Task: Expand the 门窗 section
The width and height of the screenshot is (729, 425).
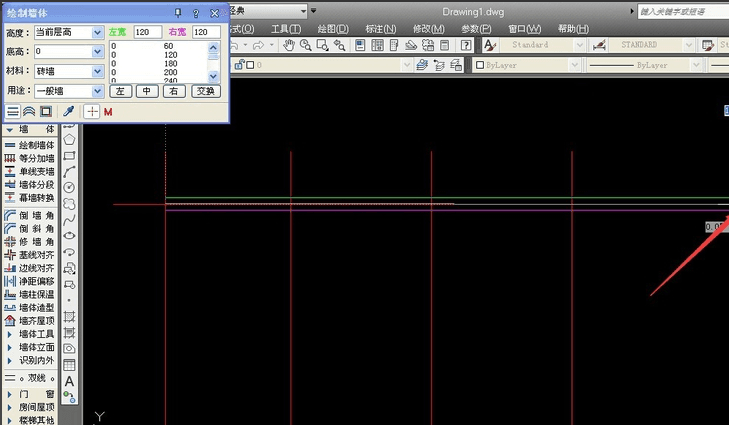Action: 30,394
